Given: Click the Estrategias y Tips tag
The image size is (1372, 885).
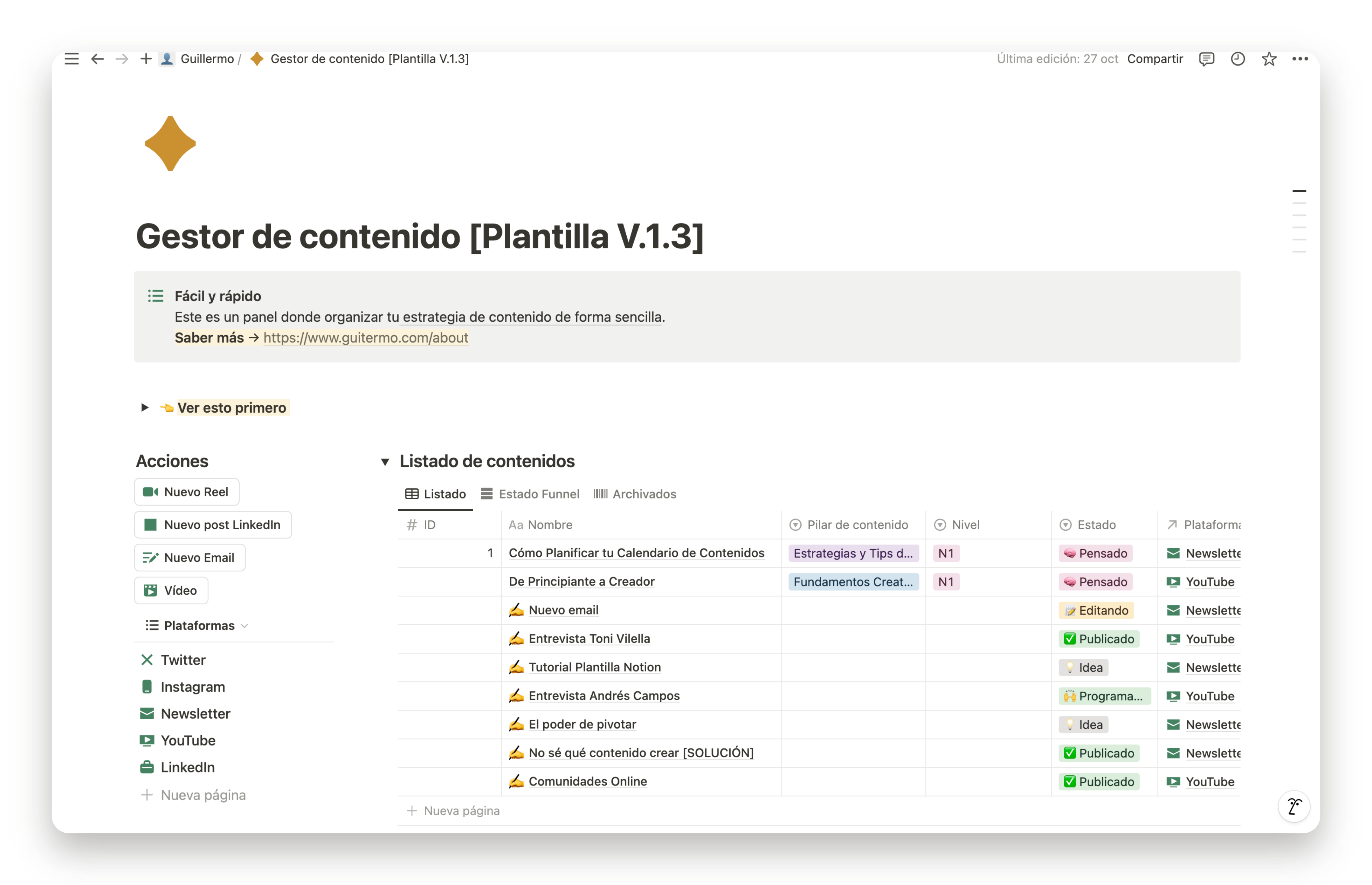Looking at the screenshot, I should (x=853, y=553).
